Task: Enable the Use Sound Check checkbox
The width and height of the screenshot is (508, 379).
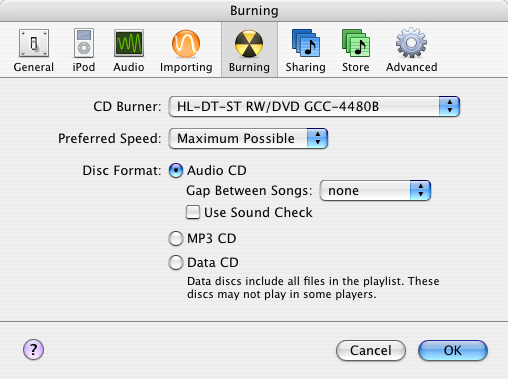Action: 193,212
